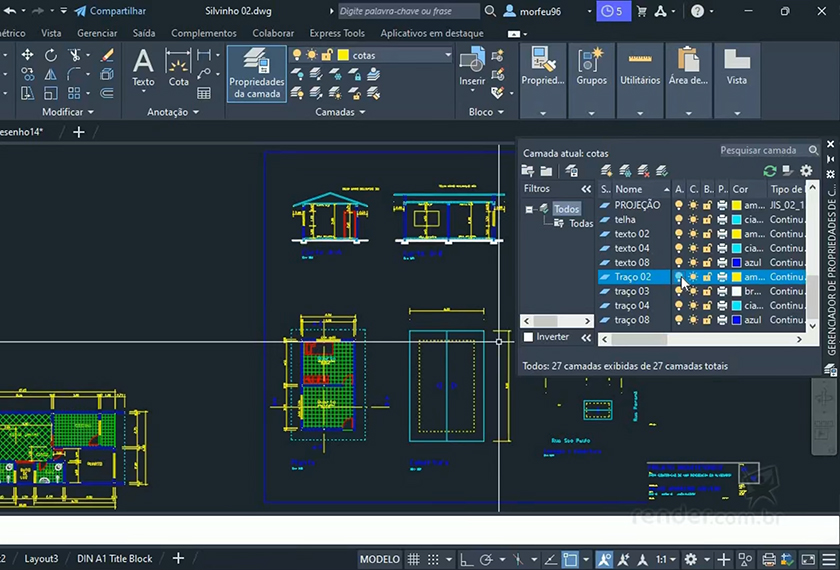Screen dimensions: 840x570
Task: Check the Inverter filter checkbox
Action: pos(529,337)
